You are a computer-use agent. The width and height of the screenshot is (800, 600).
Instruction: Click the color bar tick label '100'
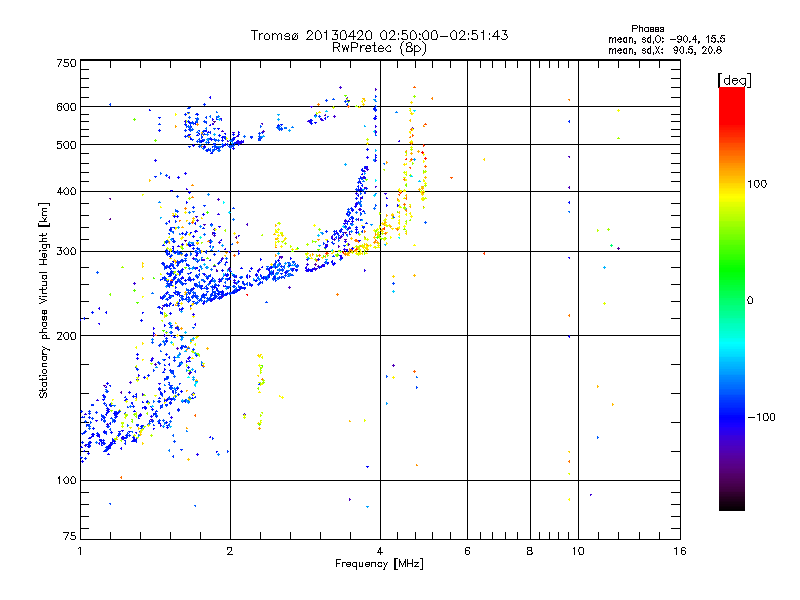(x=757, y=184)
